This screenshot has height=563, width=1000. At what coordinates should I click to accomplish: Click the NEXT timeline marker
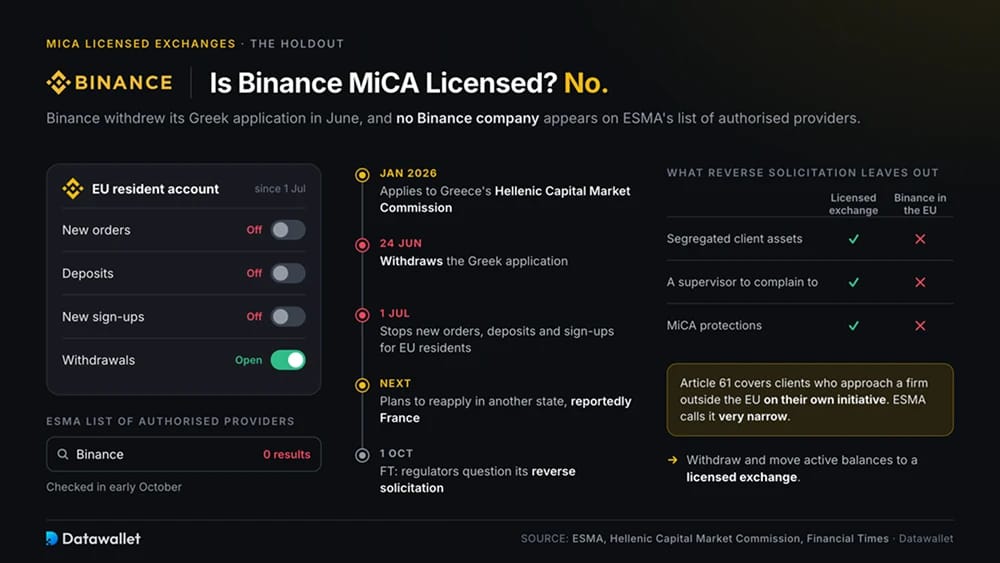[362, 385]
